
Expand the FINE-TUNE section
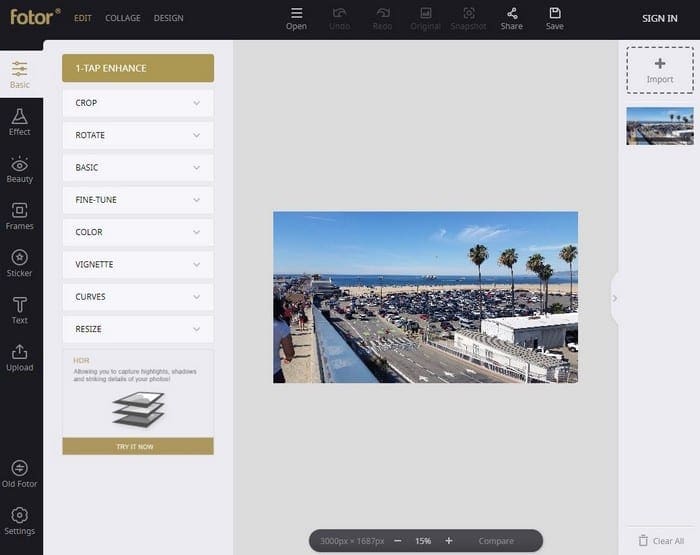coord(138,200)
